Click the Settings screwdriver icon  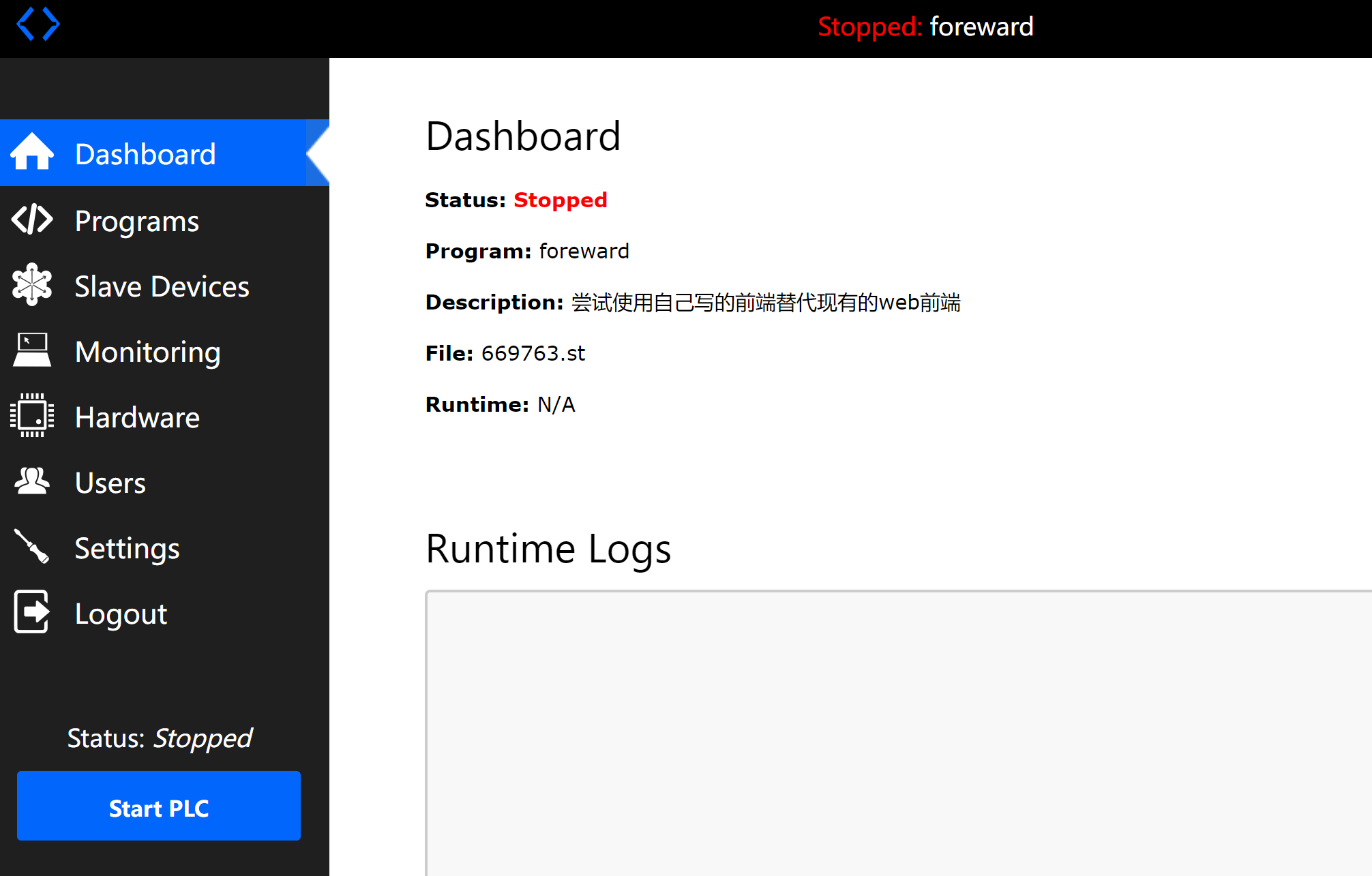(x=31, y=547)
